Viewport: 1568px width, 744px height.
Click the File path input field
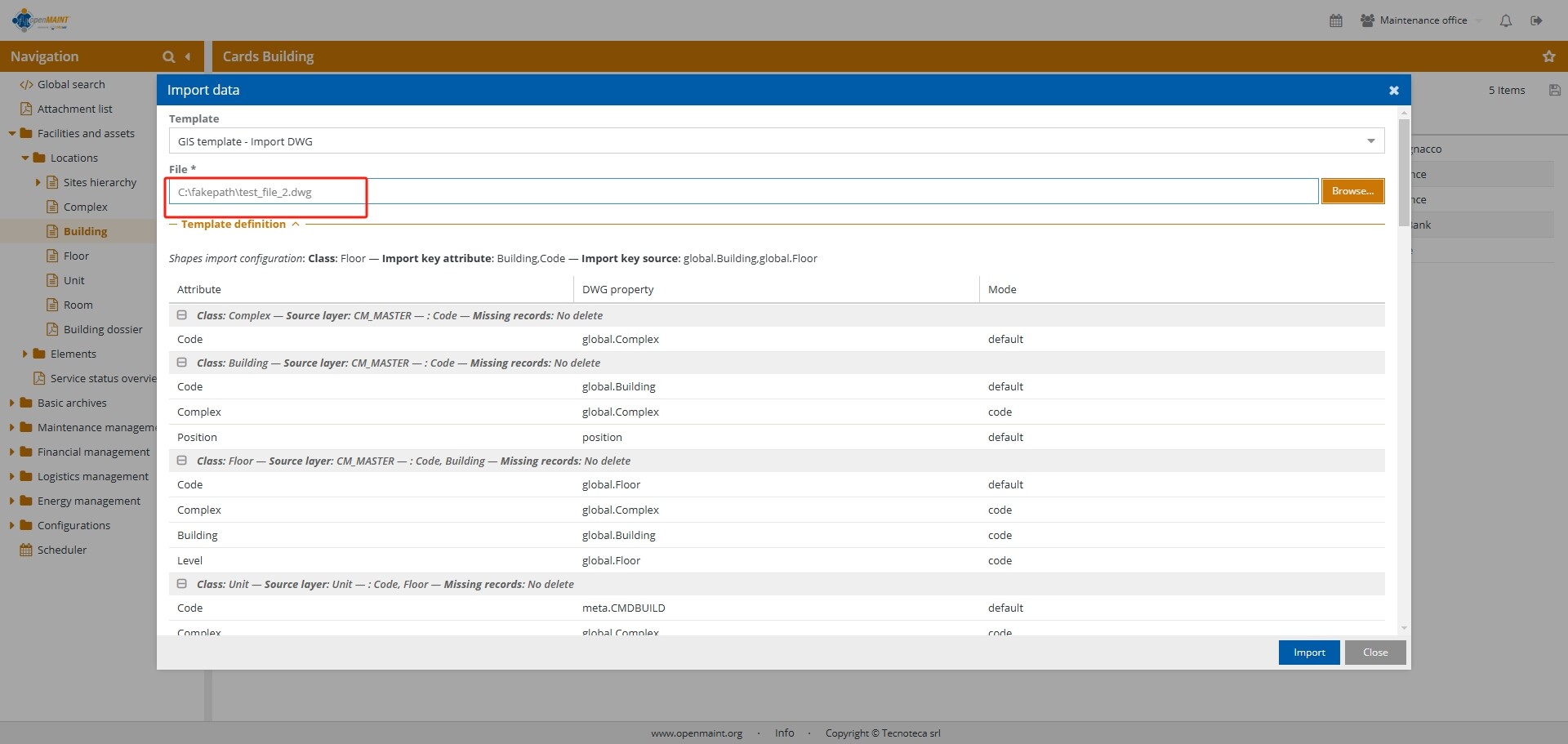[743, 192]
